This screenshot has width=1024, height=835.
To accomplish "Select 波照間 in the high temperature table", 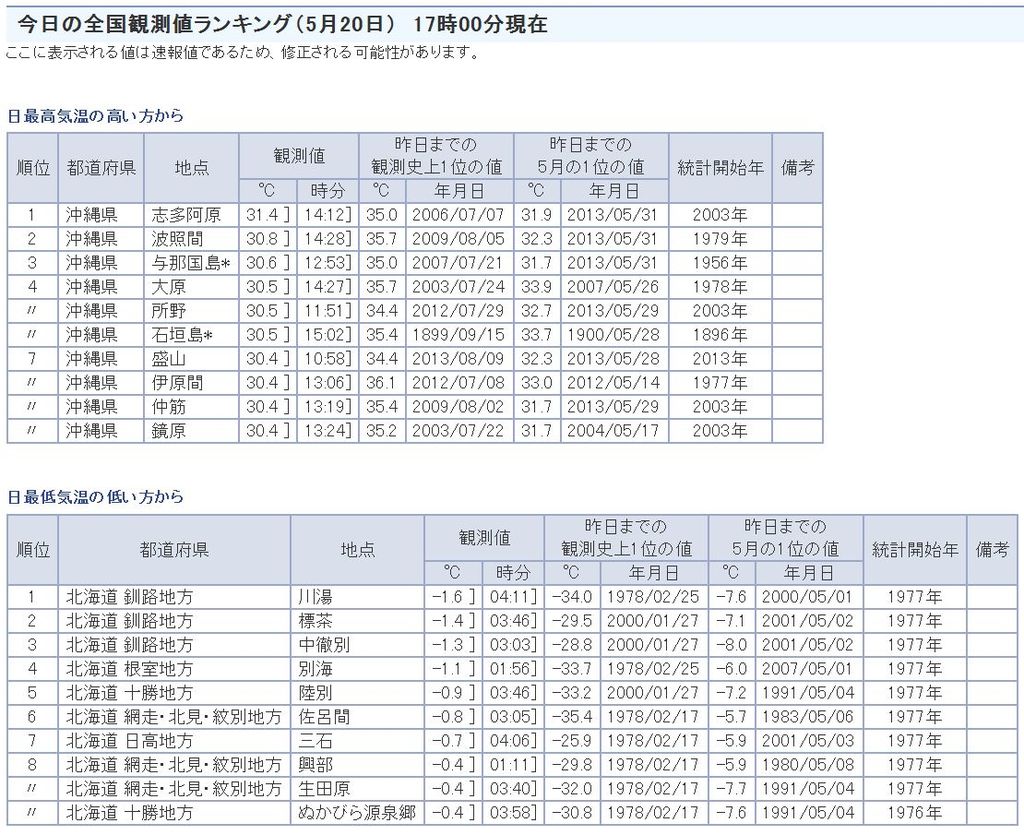I will click(176, 239).
